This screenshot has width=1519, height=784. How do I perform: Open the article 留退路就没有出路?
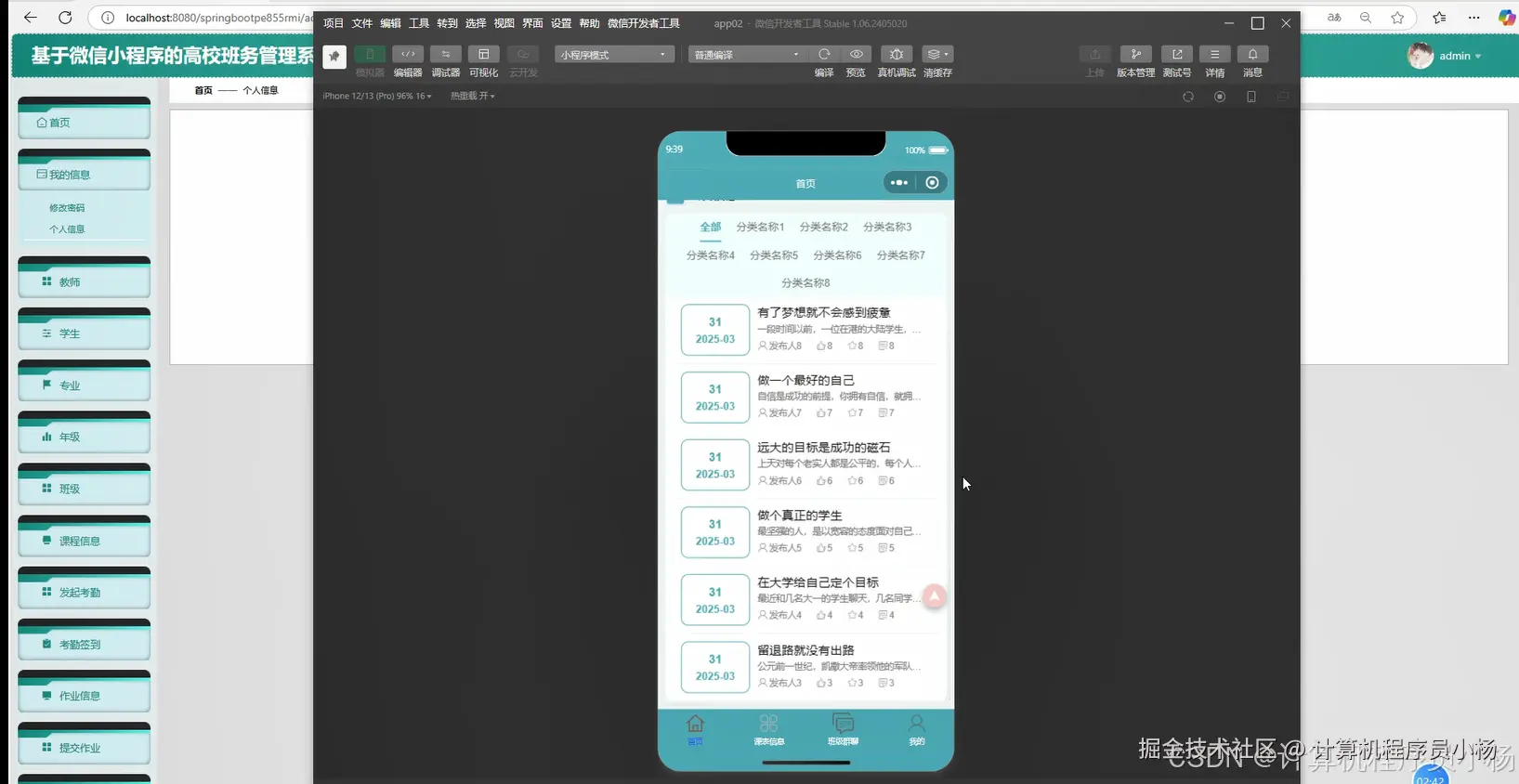coord(805,650)
